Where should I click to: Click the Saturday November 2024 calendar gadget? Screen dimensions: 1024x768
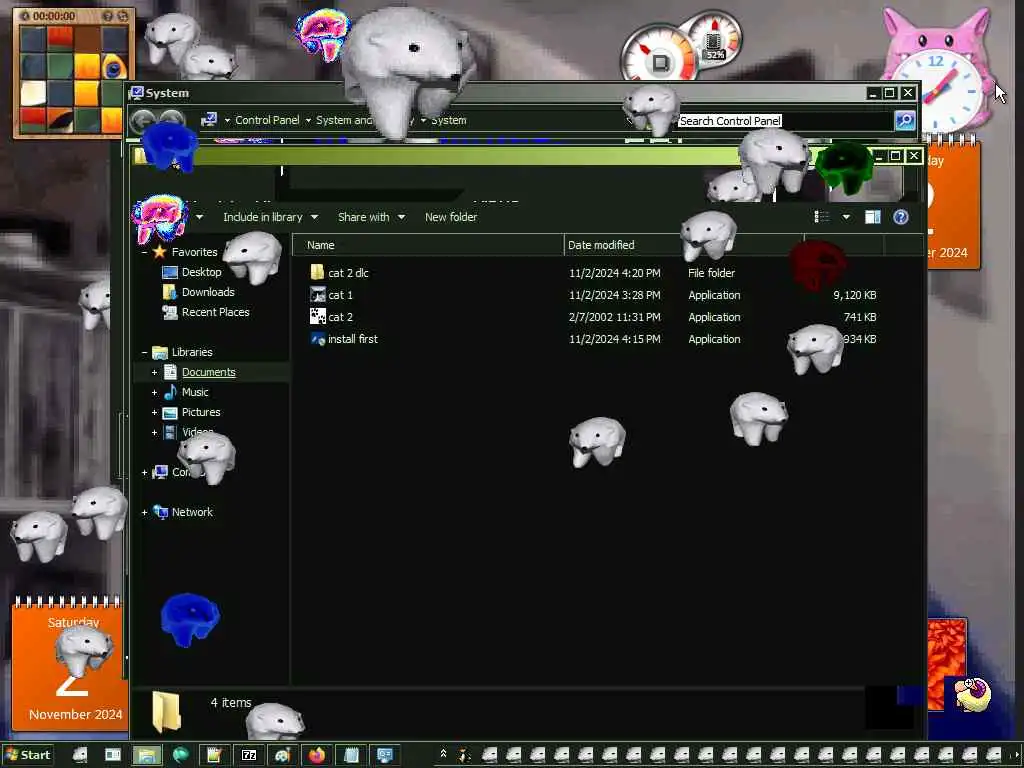point(69,662)
